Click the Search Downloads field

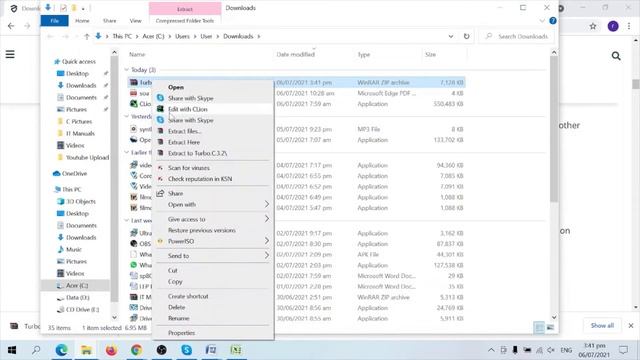pos(516,36)
